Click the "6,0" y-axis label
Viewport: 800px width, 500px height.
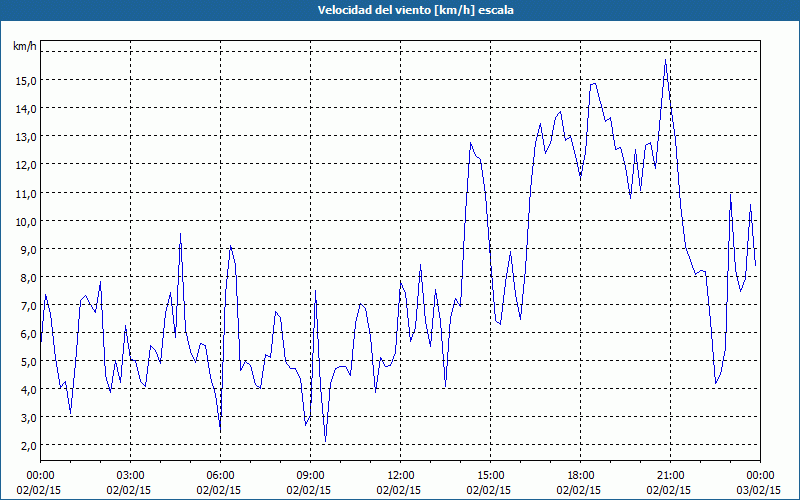point(29,334)
